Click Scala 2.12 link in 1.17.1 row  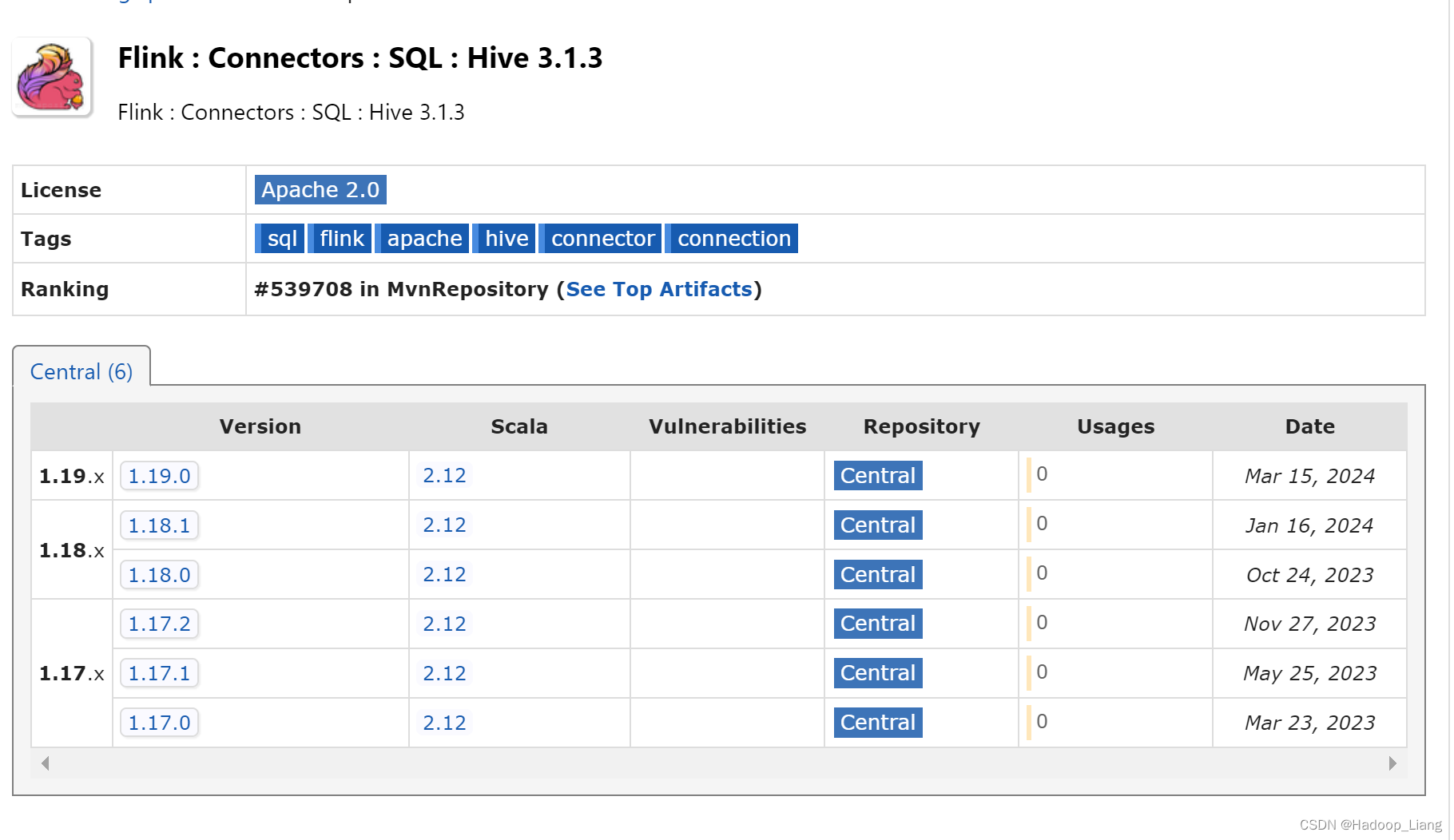point(444,673)
